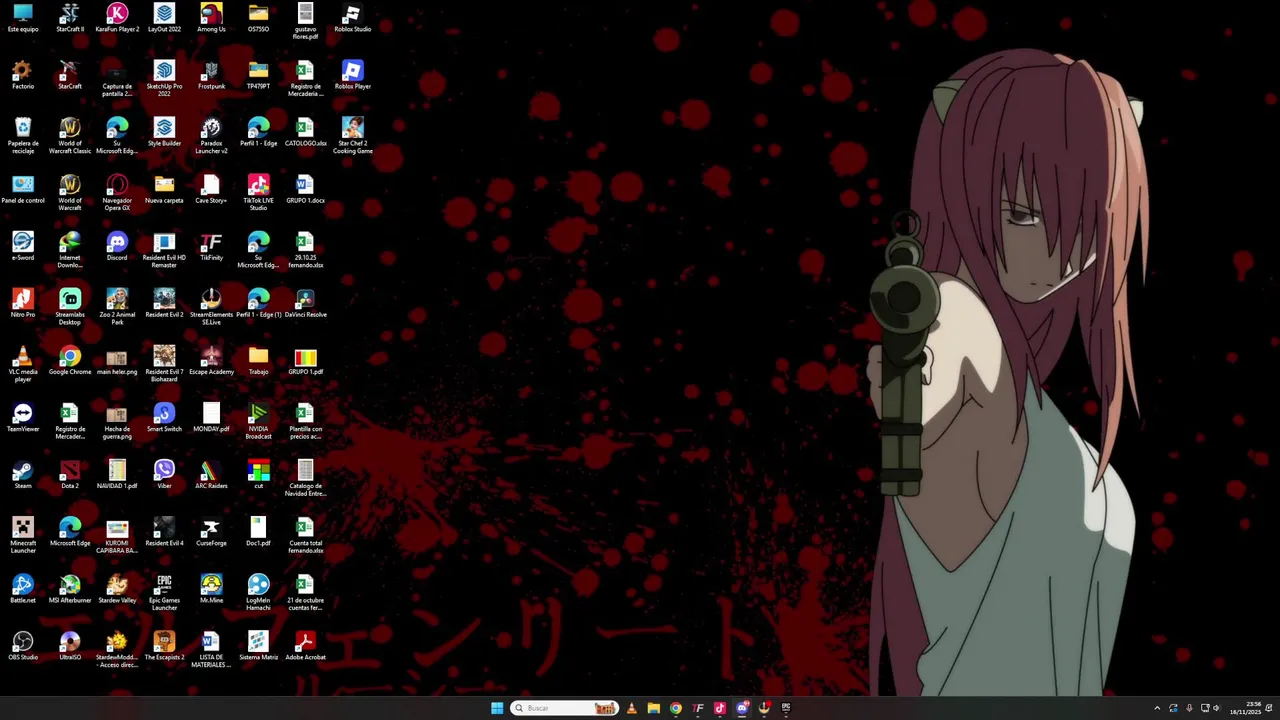Select the Papelera de reciclaje icon

click(x=23, y=135)
